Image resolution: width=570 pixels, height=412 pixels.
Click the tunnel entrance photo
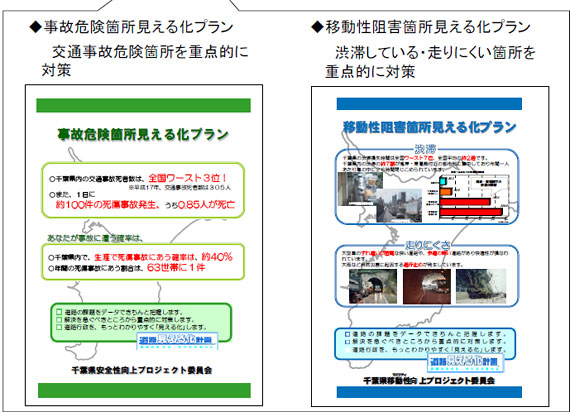373,287
